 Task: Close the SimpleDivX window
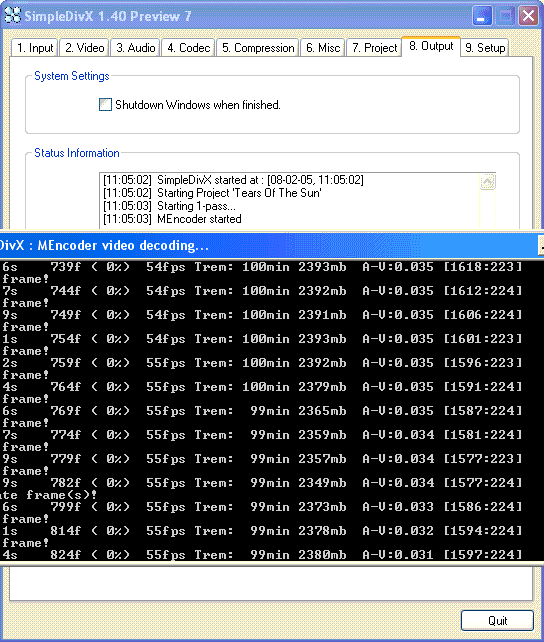pos(528,16)
